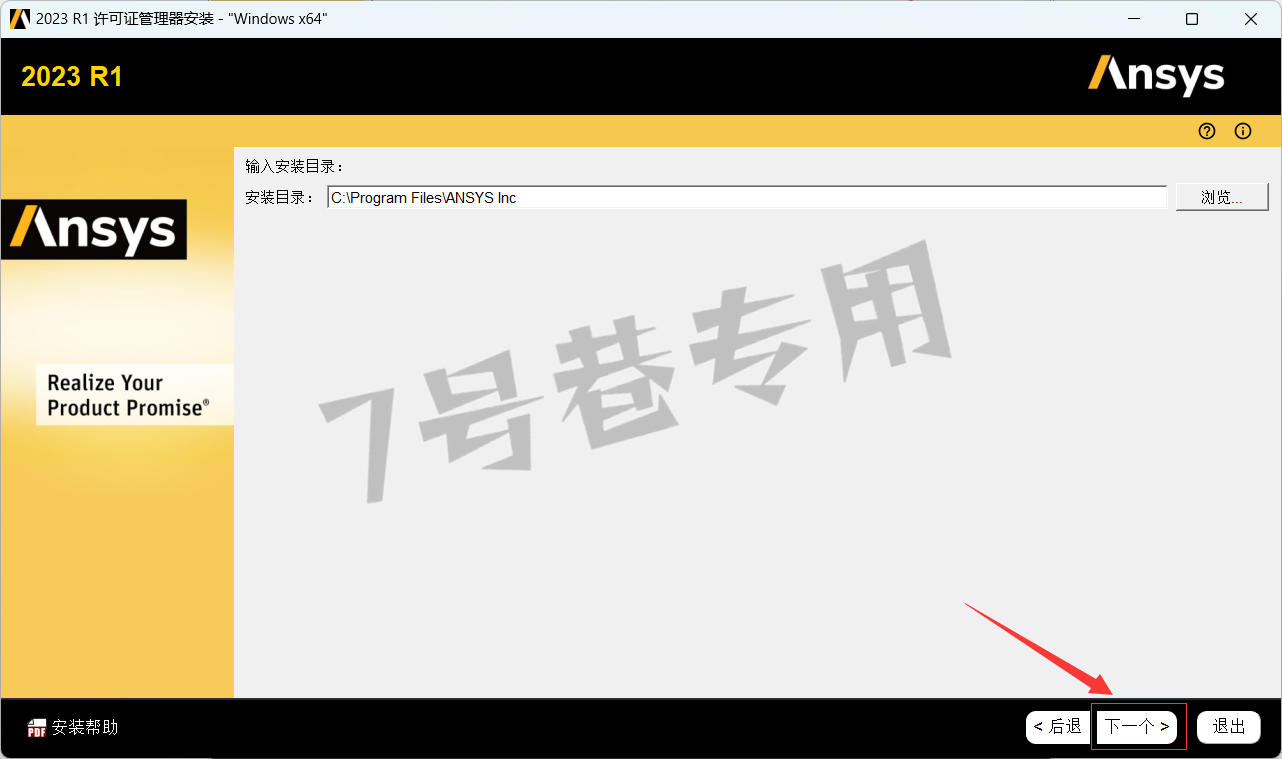Open the info circle icon
Image resolution: width=1282 pixels, height=759 pixels.
1243,131
